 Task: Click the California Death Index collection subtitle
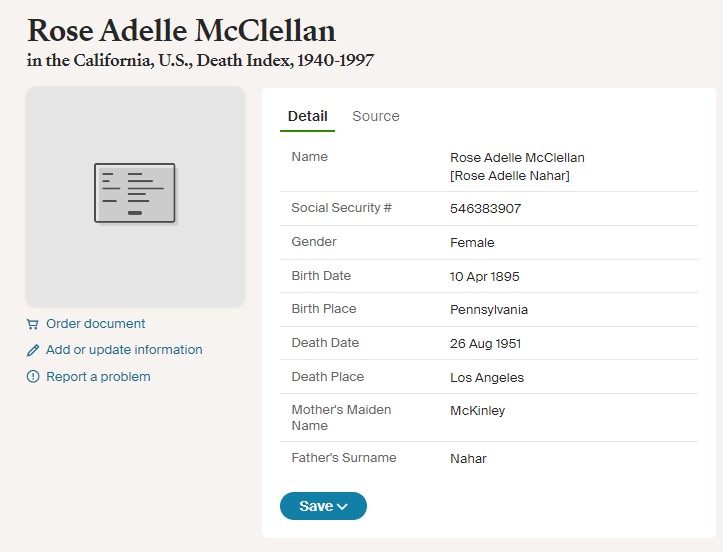pyautogui.click(x=200, y=60)
